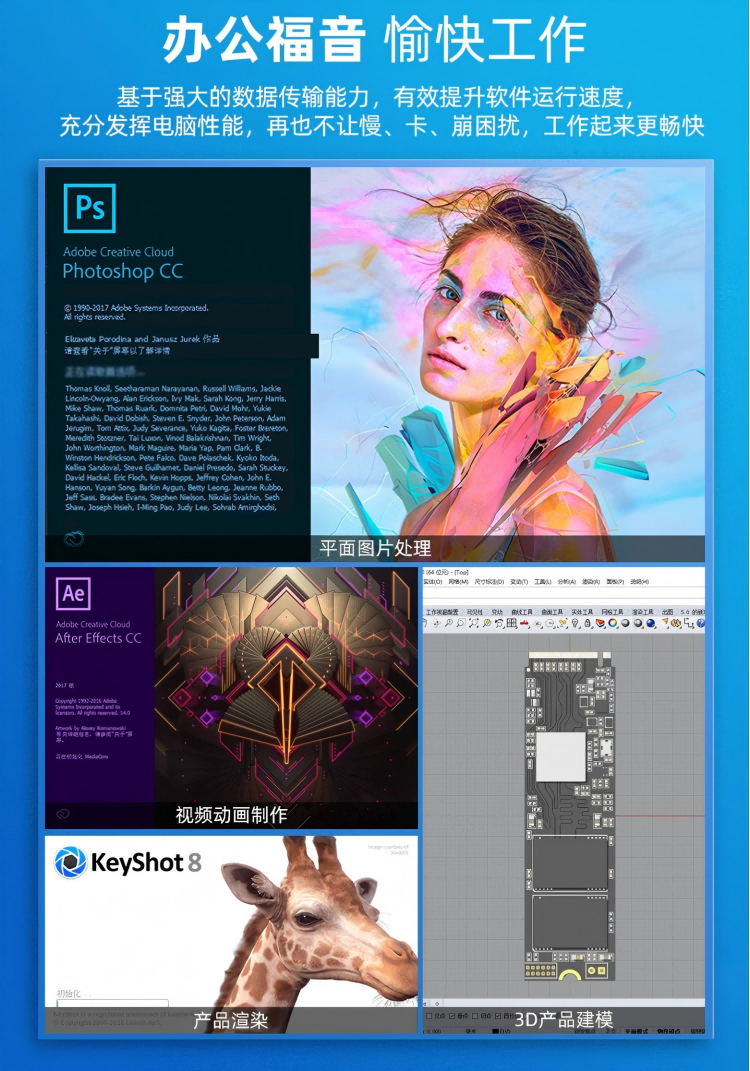Switch to the 出图 toolbar tab
This screenshot has height=1071, width=750.
coord(667,612)
